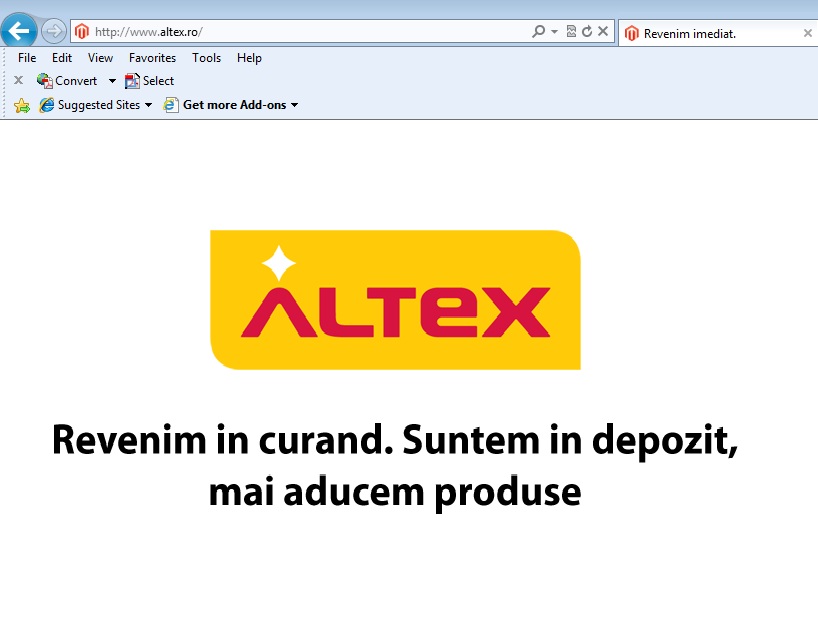This screenshot has width=818, height=621.
Task: Click the Magento favicon on the tab
Action: point(632,33)
